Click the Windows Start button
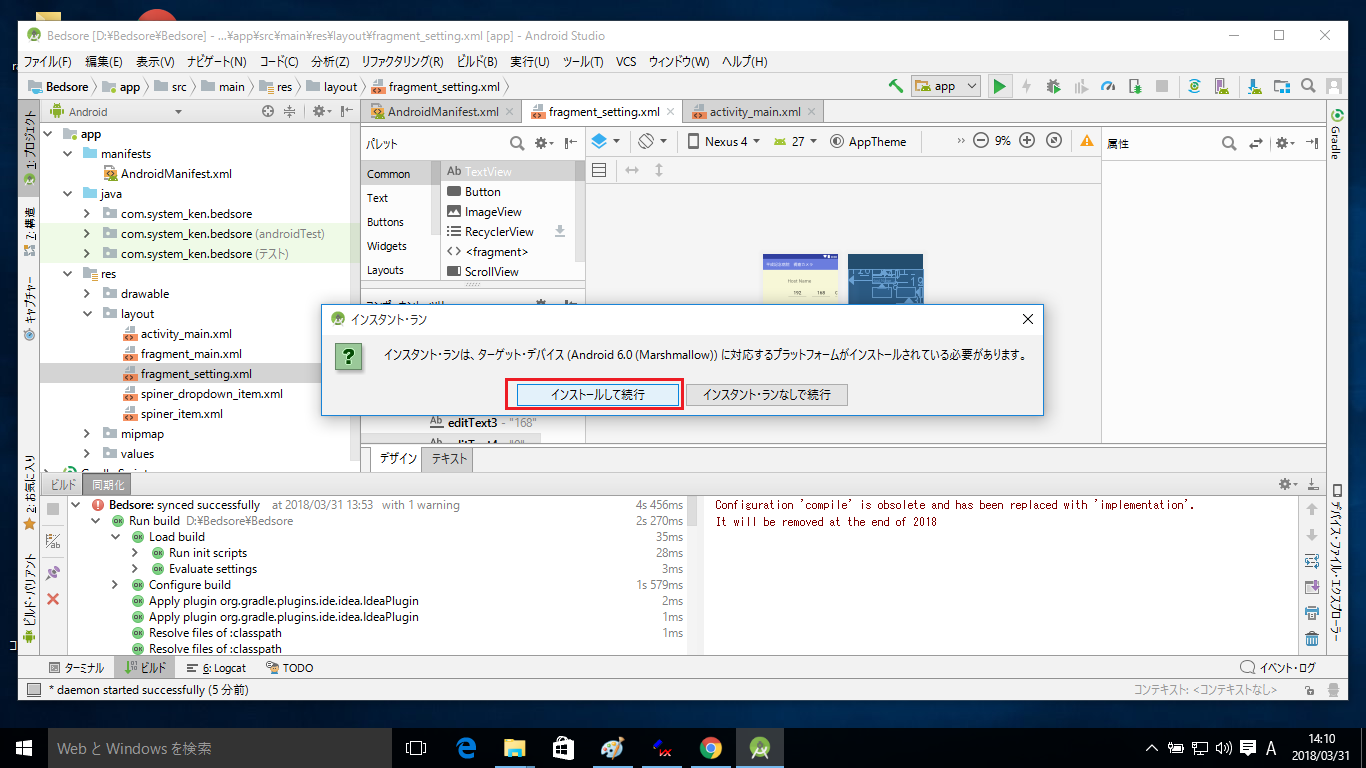 pyautogui.click(x=24, y=748)
